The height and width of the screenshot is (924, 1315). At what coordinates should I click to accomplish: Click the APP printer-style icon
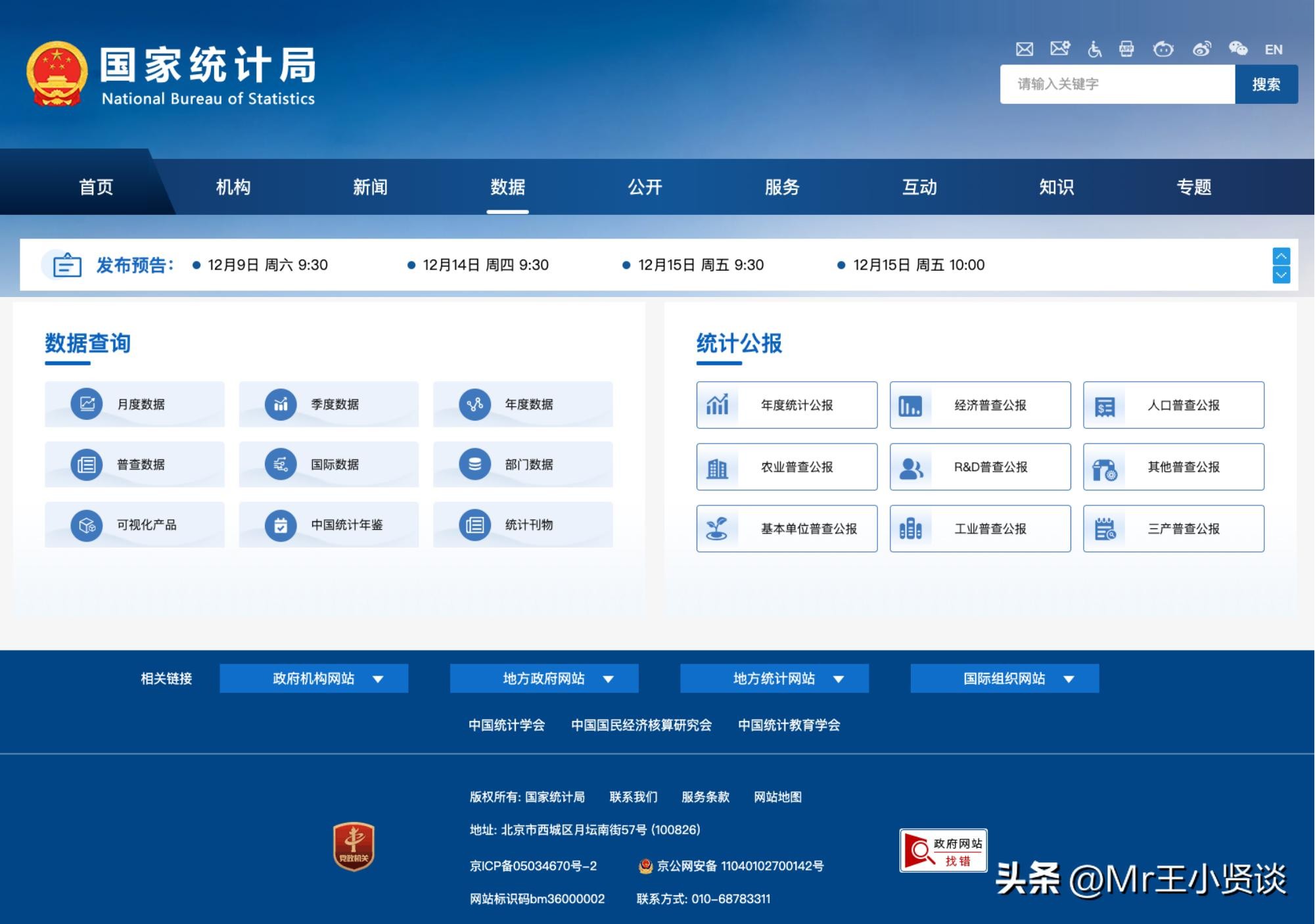point(1126,49)
